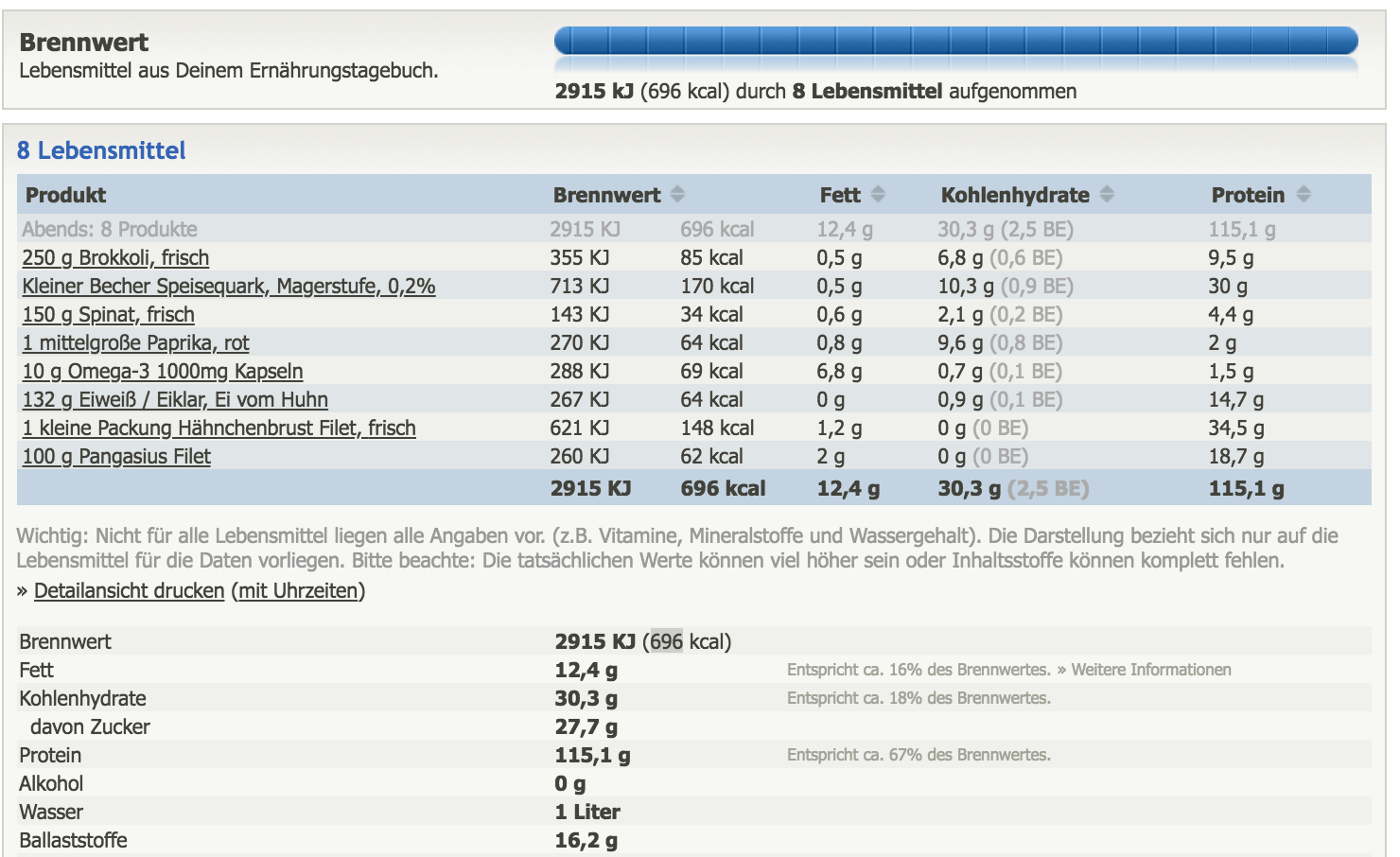Viewport: 1400px width, 857px height.
Task: Click the mit Uhrzeiten print link
Action: pyautogui.click(x=298, y=590)
